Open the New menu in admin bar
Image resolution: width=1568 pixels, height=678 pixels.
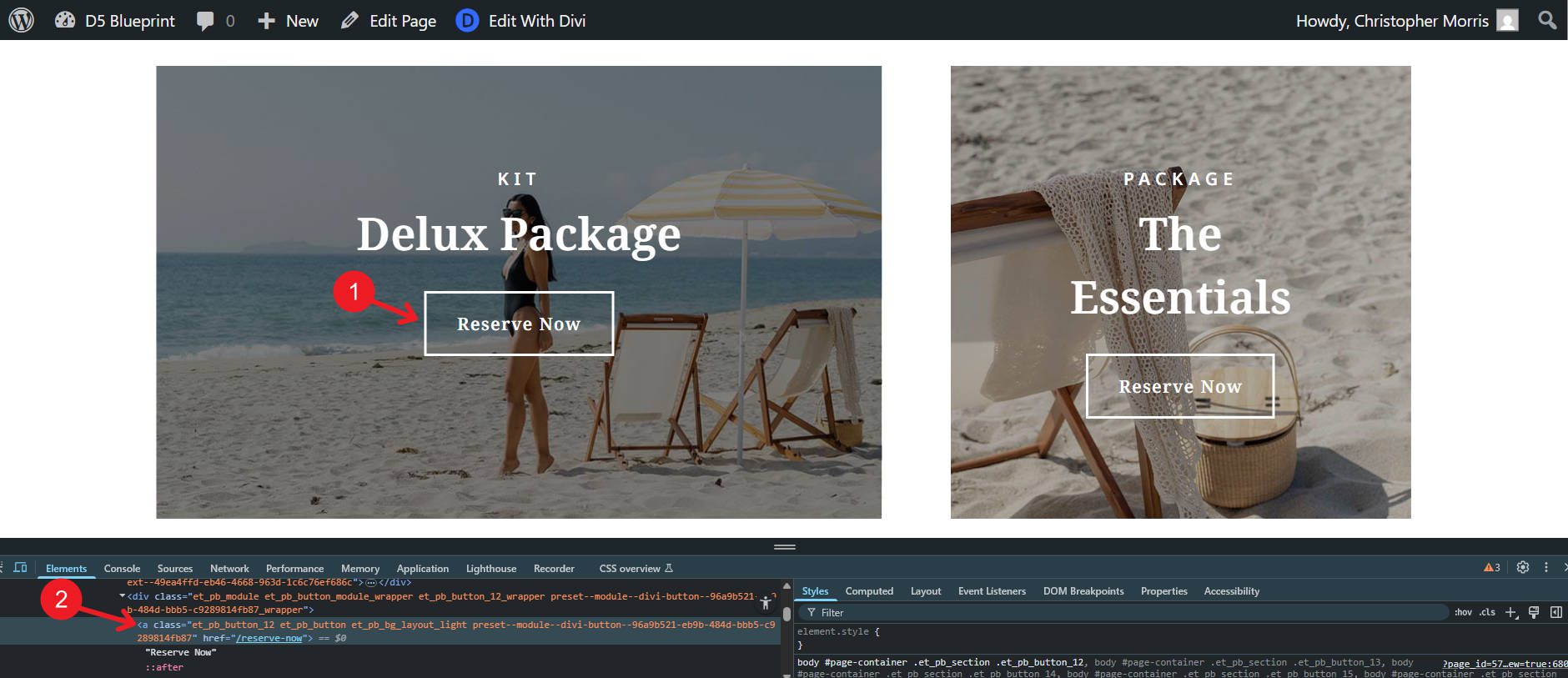click(289, 21)
